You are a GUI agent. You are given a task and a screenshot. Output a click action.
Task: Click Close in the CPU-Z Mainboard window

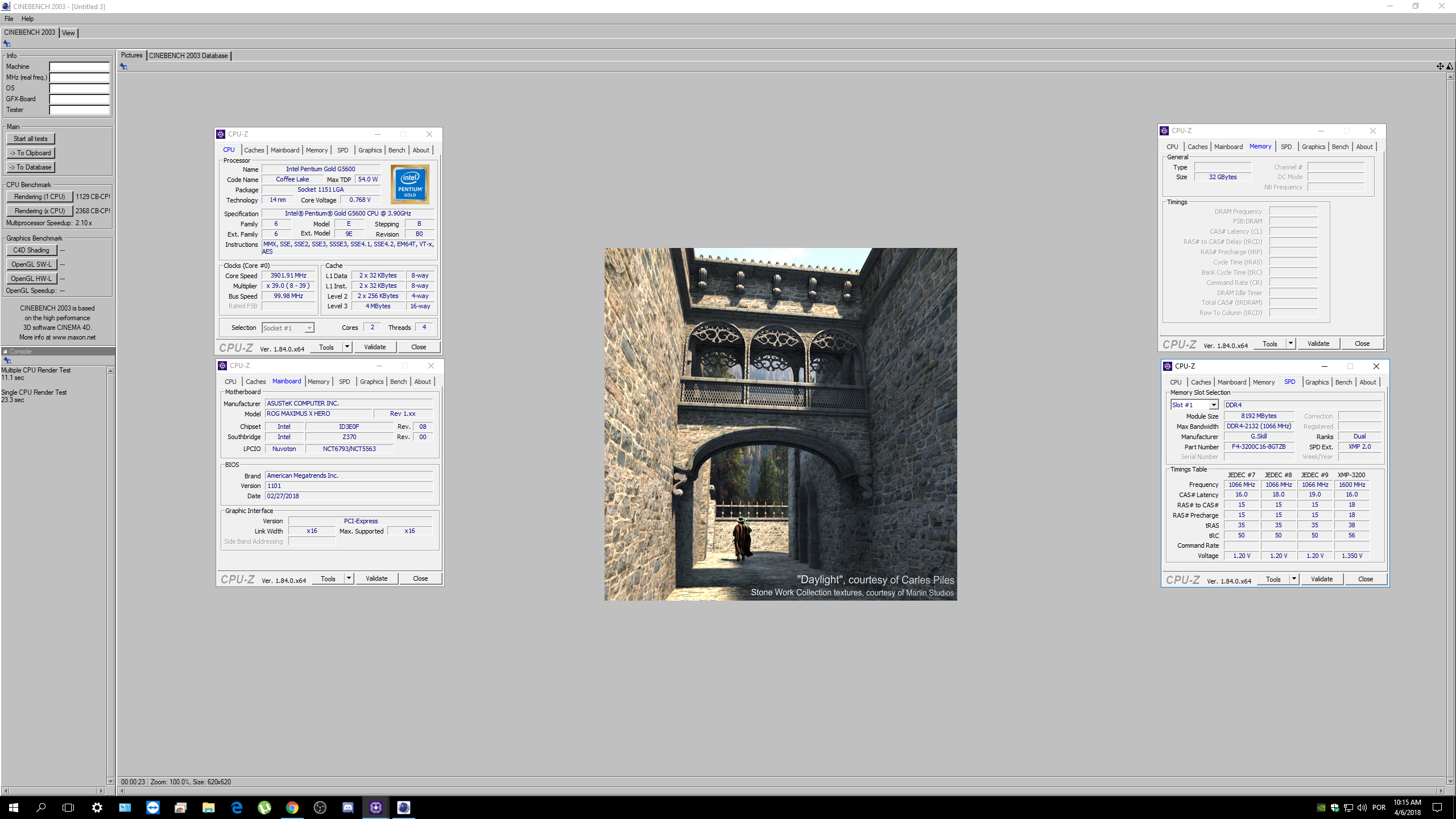click(x=420, y=578)
